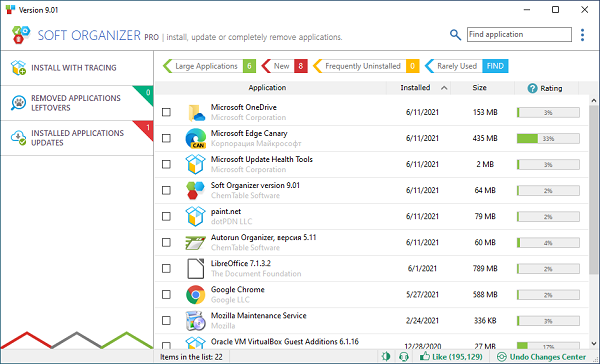600x364 pixels.
Task: Click the Install with Tracing box icon
Action: coord(18,68)
